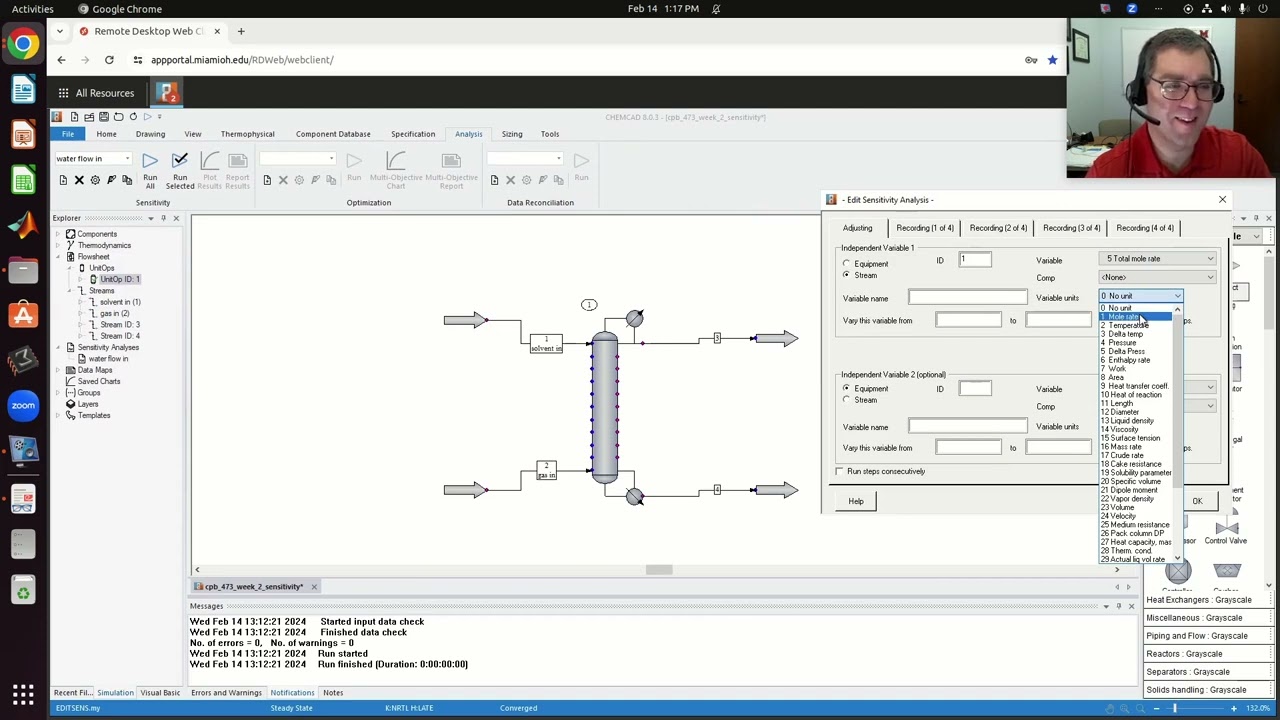Screen dimensions: 1280x720
Task: Open the sensitivity study selector 'water flow in'
Action: coord(93,159)
